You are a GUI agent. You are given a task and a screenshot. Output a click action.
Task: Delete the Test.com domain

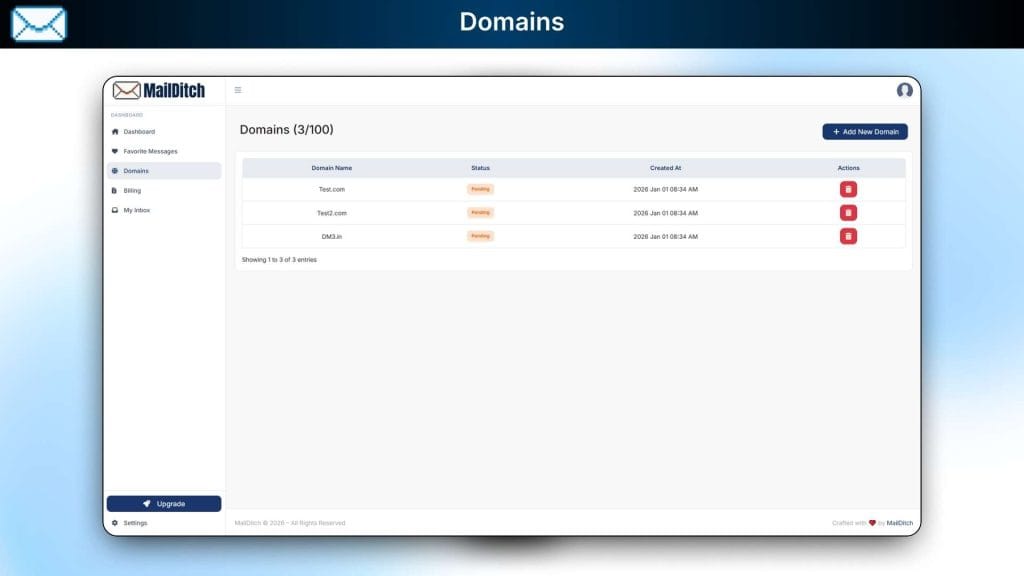(x=848, y=188)
